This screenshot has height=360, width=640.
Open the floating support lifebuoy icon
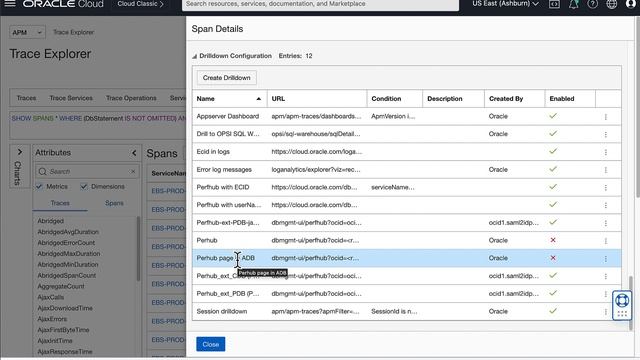point(622,301)
